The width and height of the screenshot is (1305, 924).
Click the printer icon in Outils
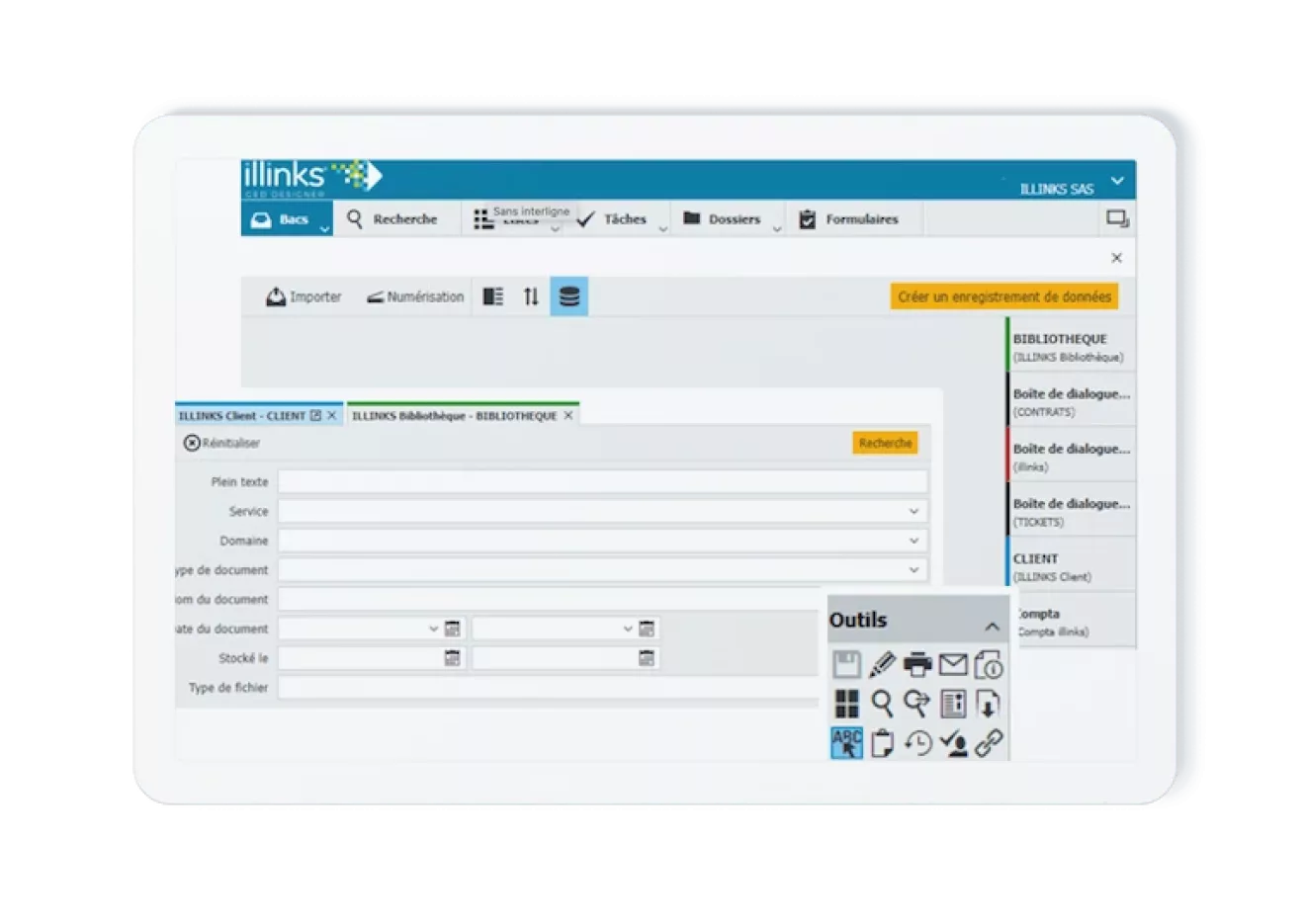click(x=916, y=664)
